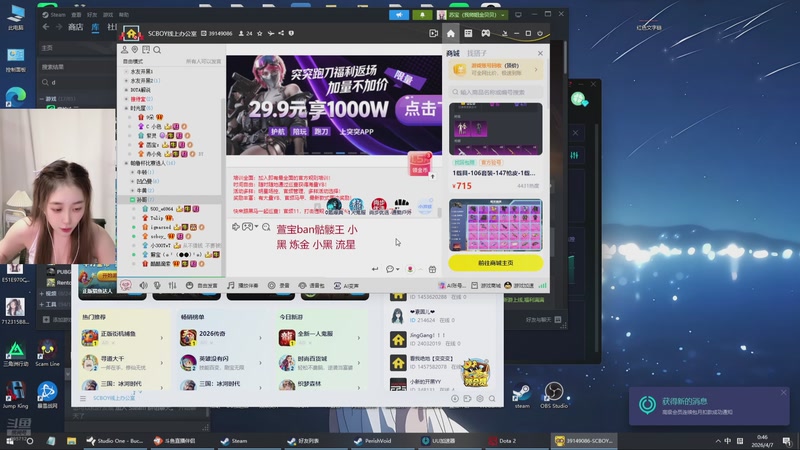Open the member person icon above channel list
Image resolution: width=800 pixels, height=450 pixels.
pyautogui.click(x=124, y=50)
